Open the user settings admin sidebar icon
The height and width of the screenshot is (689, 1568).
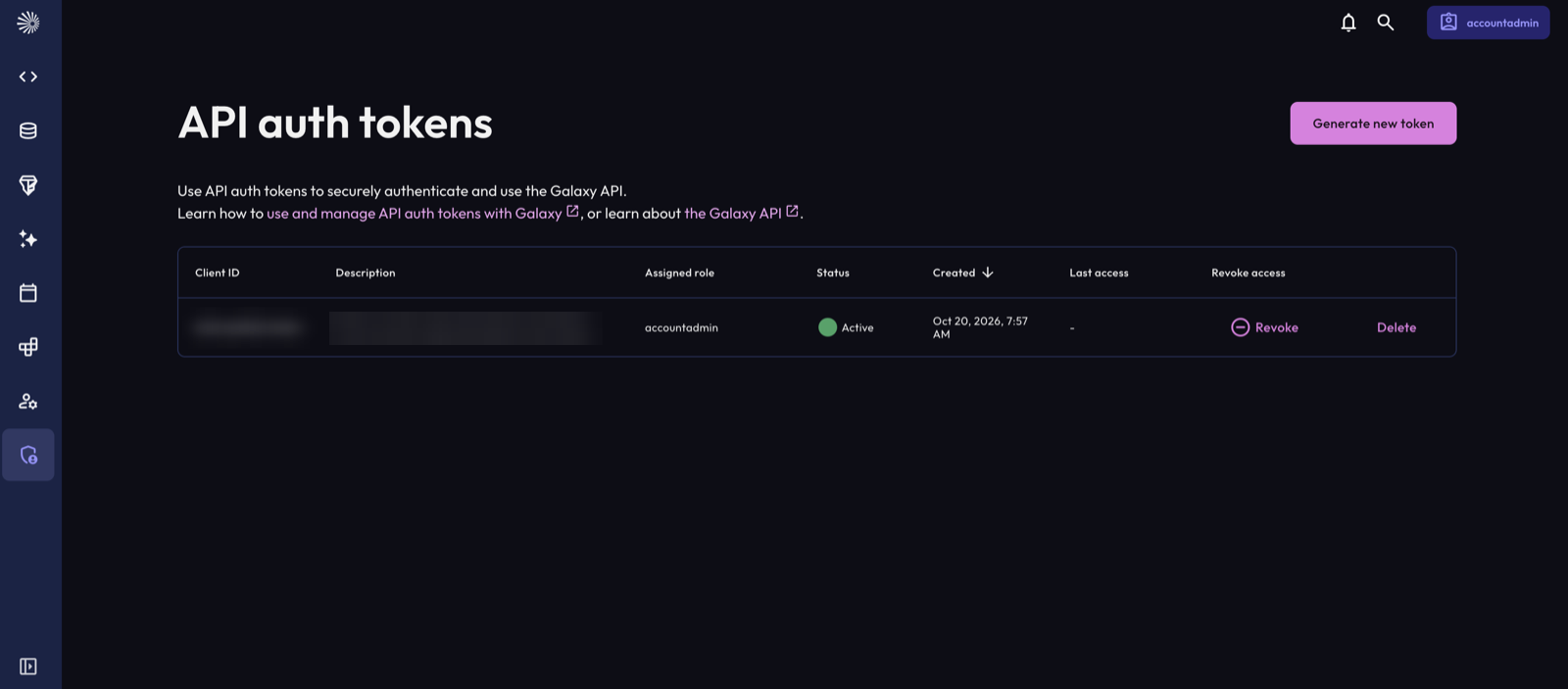[28, 401]
